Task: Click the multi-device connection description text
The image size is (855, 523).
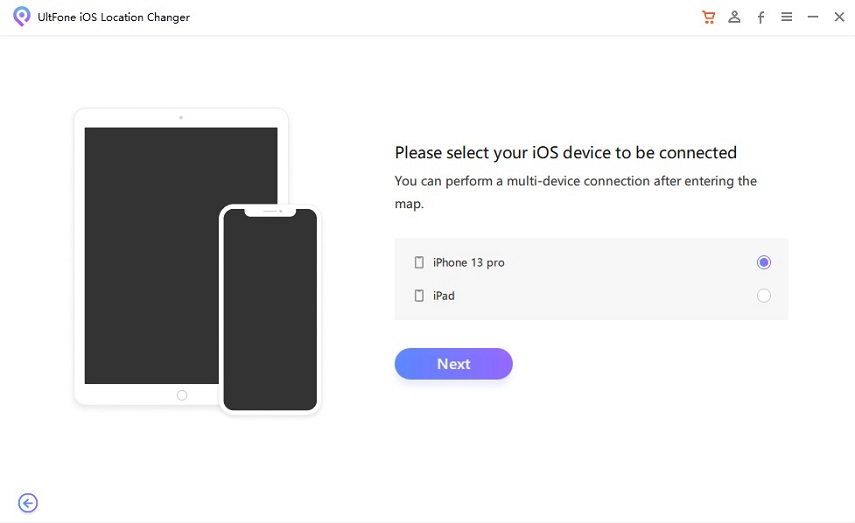Action: (575, 192)
